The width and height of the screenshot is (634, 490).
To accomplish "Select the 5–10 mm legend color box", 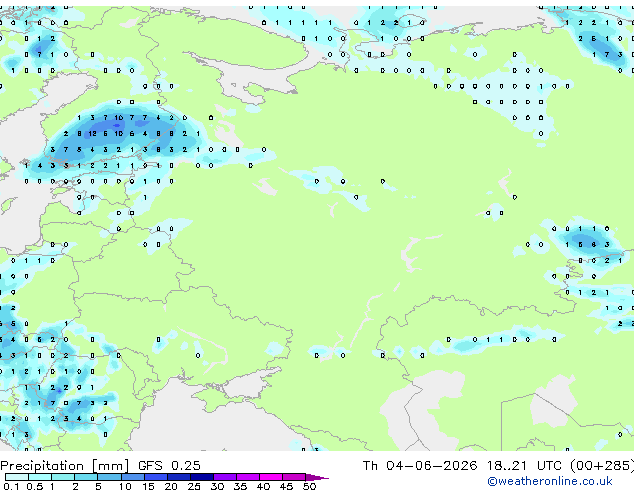I will pos(109,477).
